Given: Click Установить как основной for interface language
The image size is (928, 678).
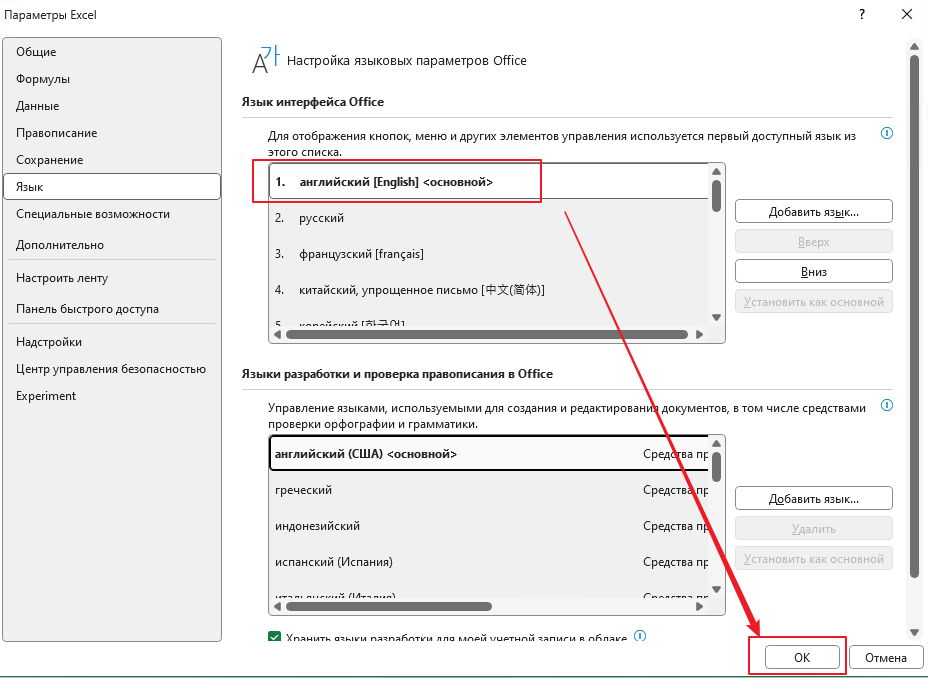Looking at the screenshot, I should click(x=814, y=302).
